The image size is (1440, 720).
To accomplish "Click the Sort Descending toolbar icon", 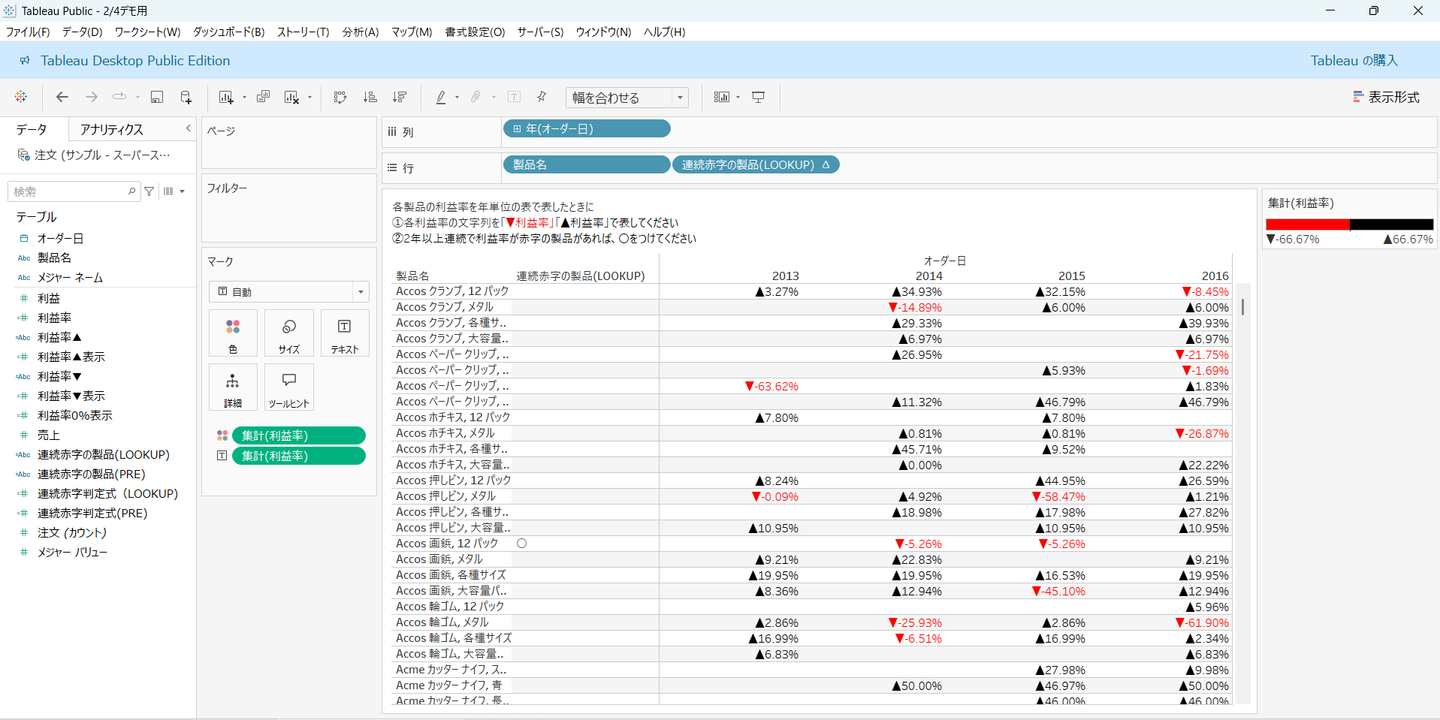I will (399, 97).
